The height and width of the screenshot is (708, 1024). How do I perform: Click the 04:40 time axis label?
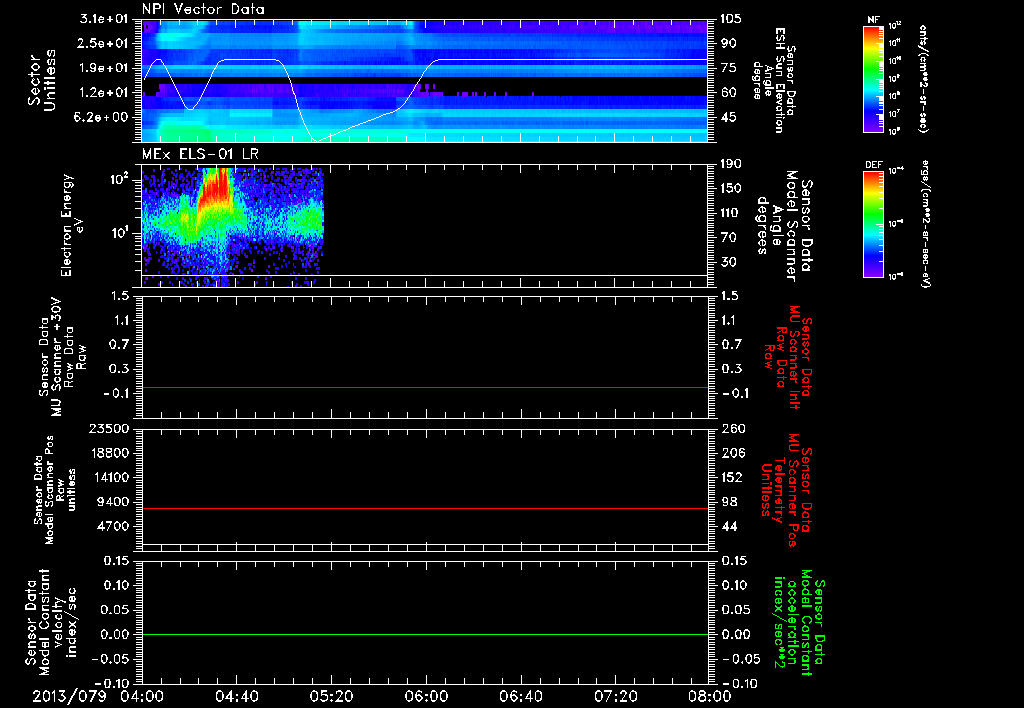236,696
